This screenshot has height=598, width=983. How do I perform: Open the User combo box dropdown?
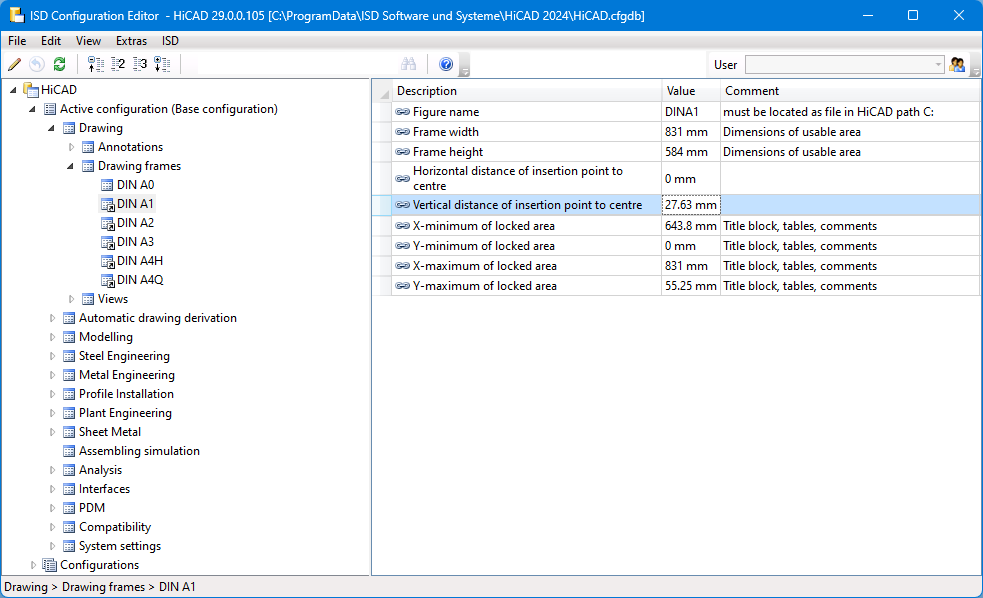click(938, 65)
